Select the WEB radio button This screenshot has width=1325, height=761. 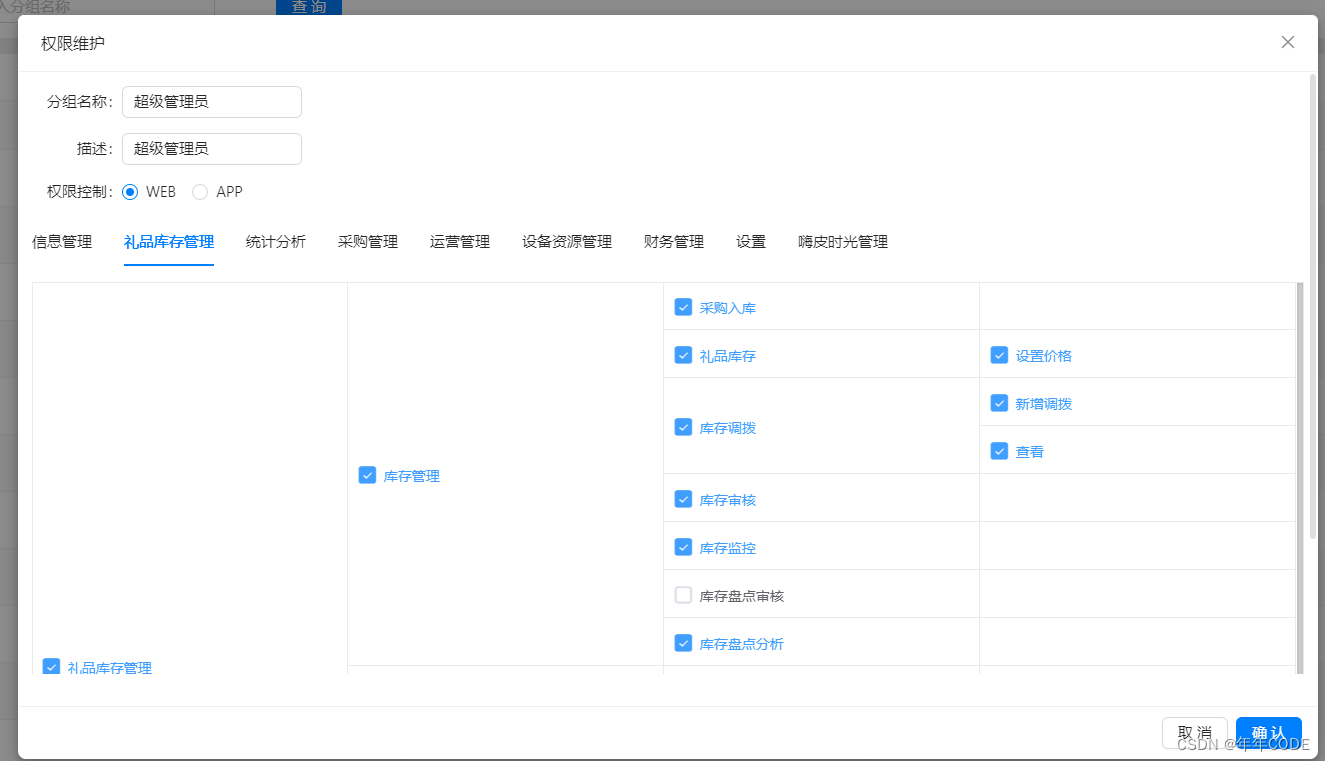[x=130, y=191]
